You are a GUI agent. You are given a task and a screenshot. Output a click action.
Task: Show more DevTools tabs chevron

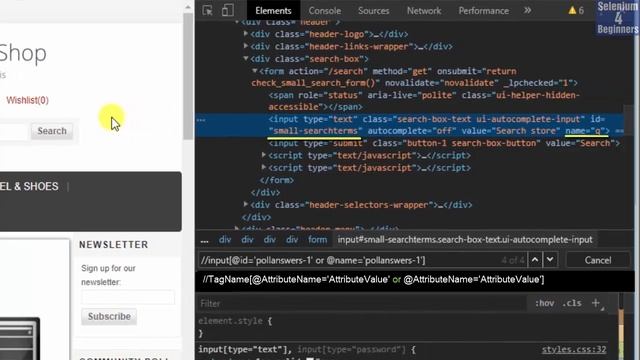527,10
